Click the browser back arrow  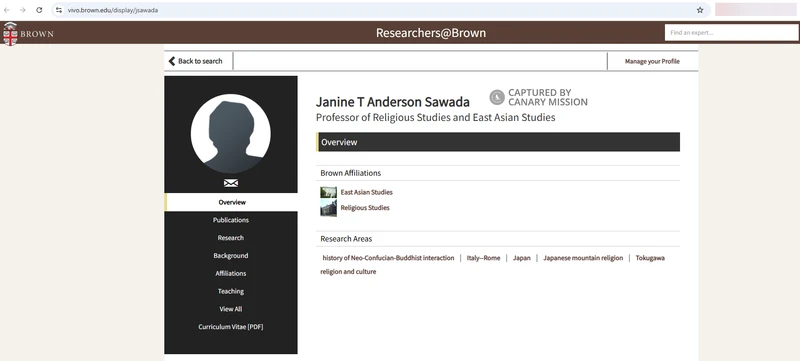7,10
